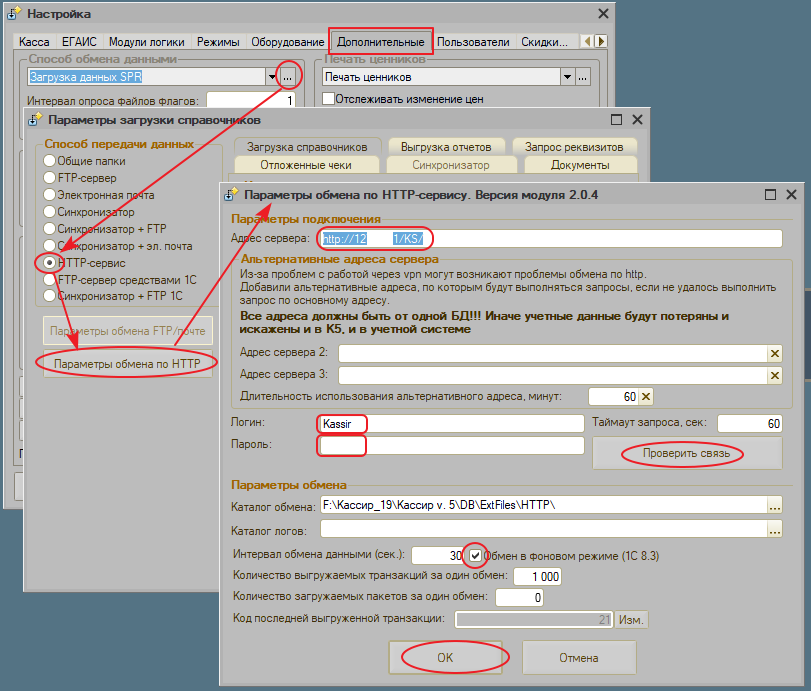Clear alternative address duration with X button
The width and height of the screenshot is (811, 691).
pyautogui.click(x=646, y=397)
